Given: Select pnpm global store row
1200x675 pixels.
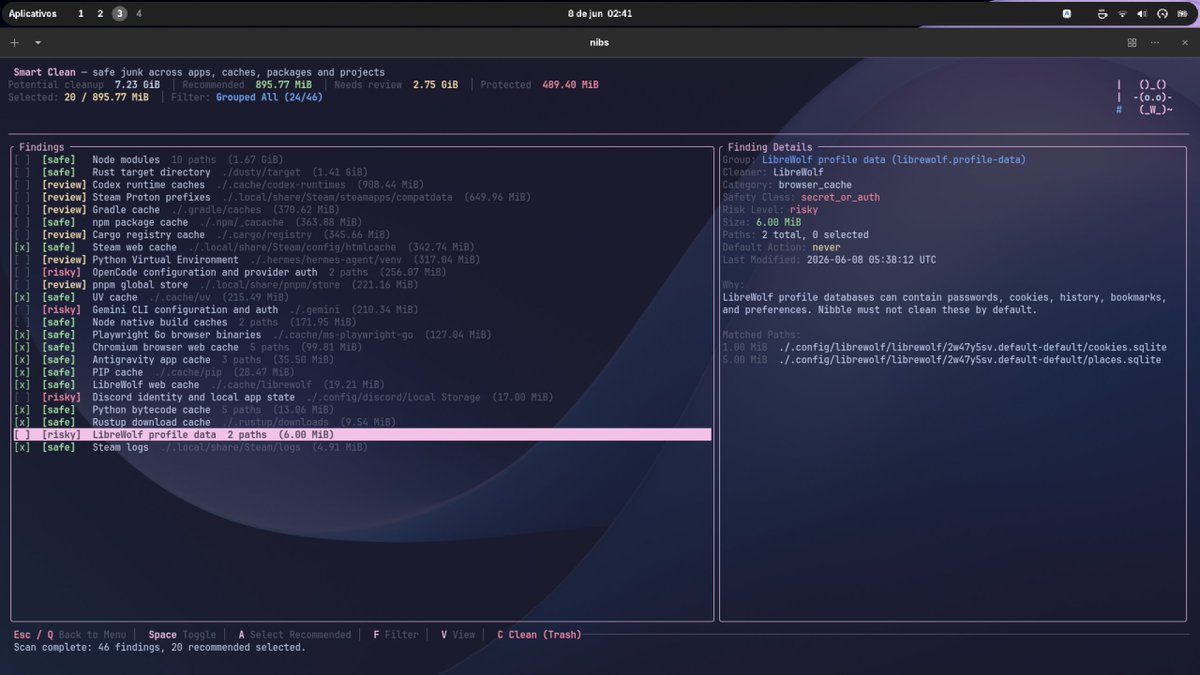Looking at the screenshot, I should pos(362,285).
